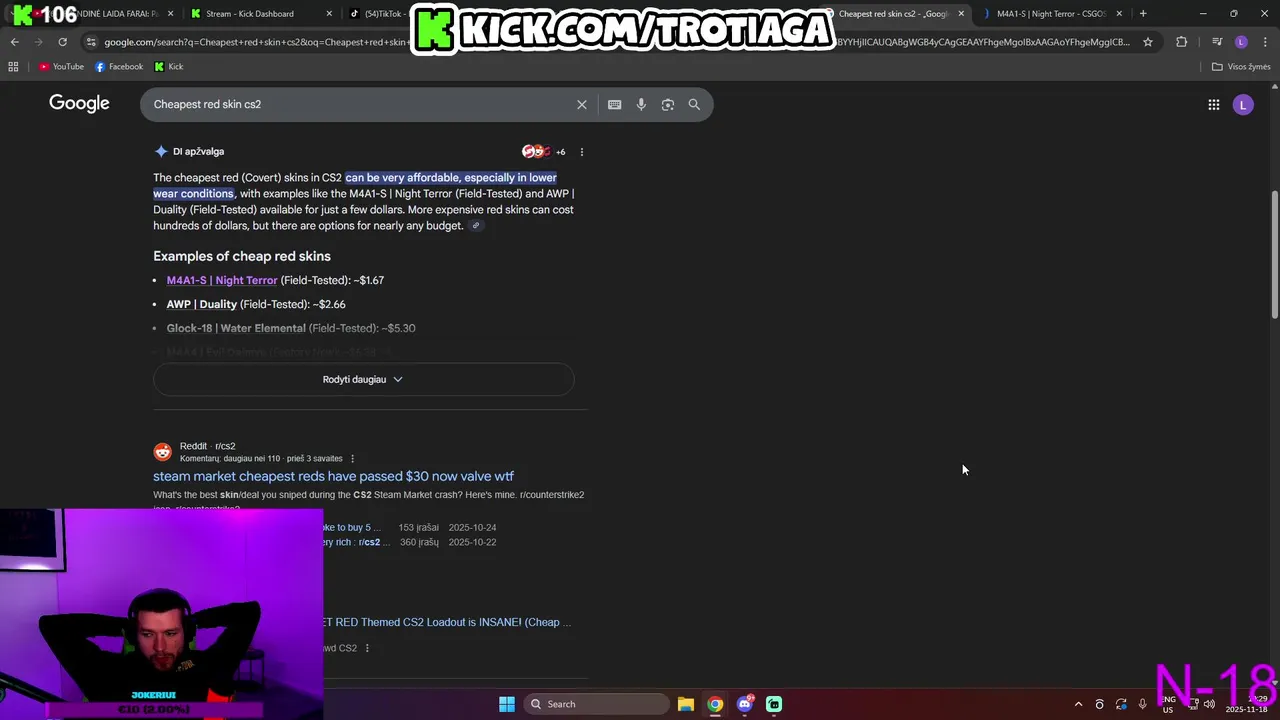Open Reddit result three-dot options
This screenshot has height=720, width=1280.
[x=352, y=459]
